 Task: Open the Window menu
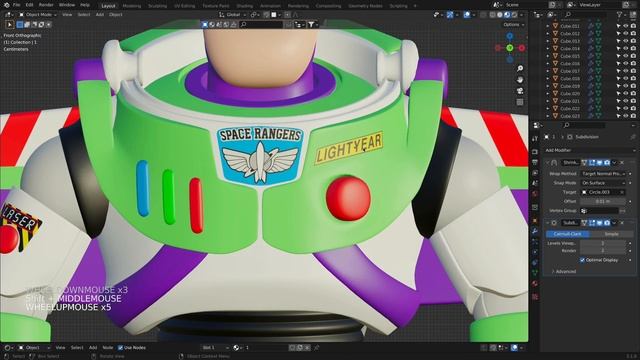tap(67, 5)
